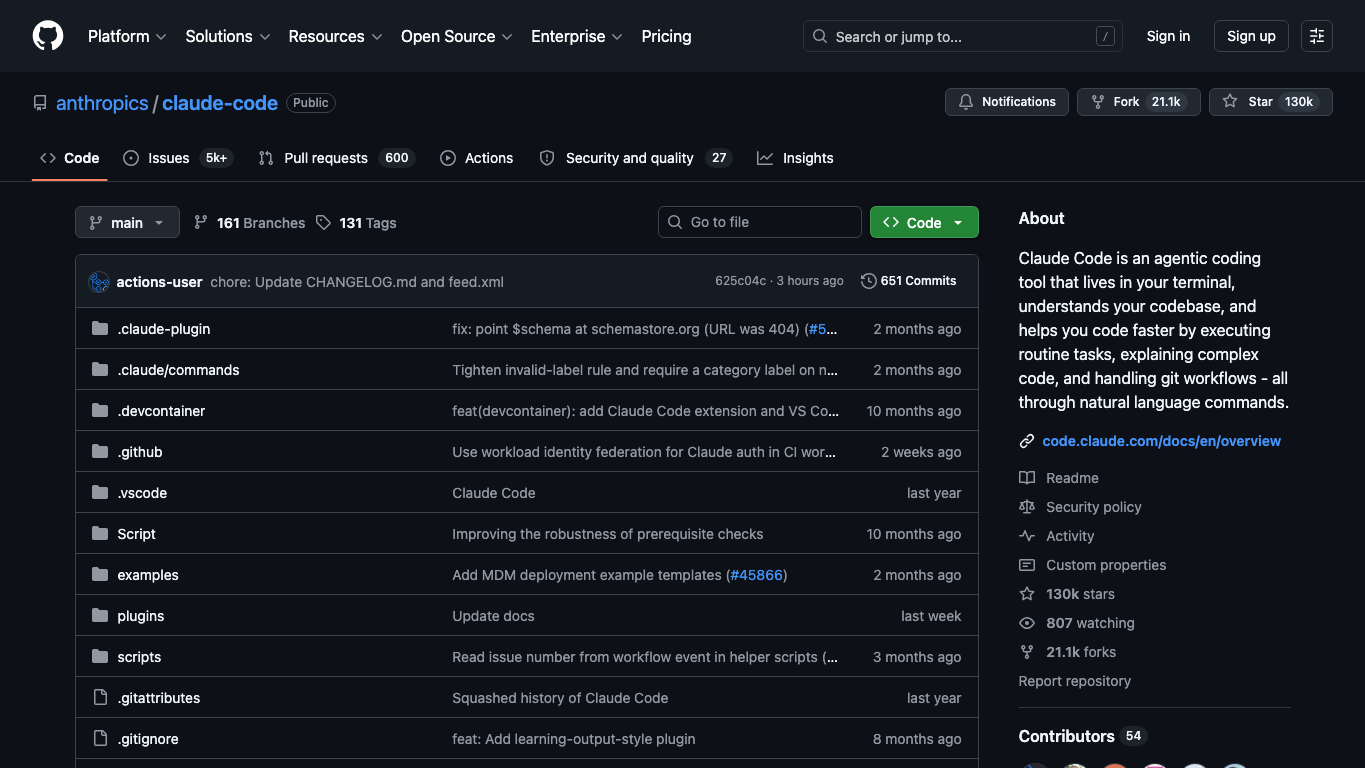Click the .gitattributes file icon
The width and height of the screenshot is (1365, 768).
click(100, 698)
